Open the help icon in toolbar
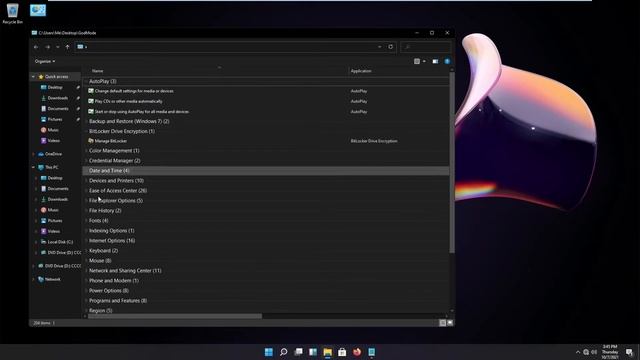This screenshot has height=360, width=640. click(447, 61)
